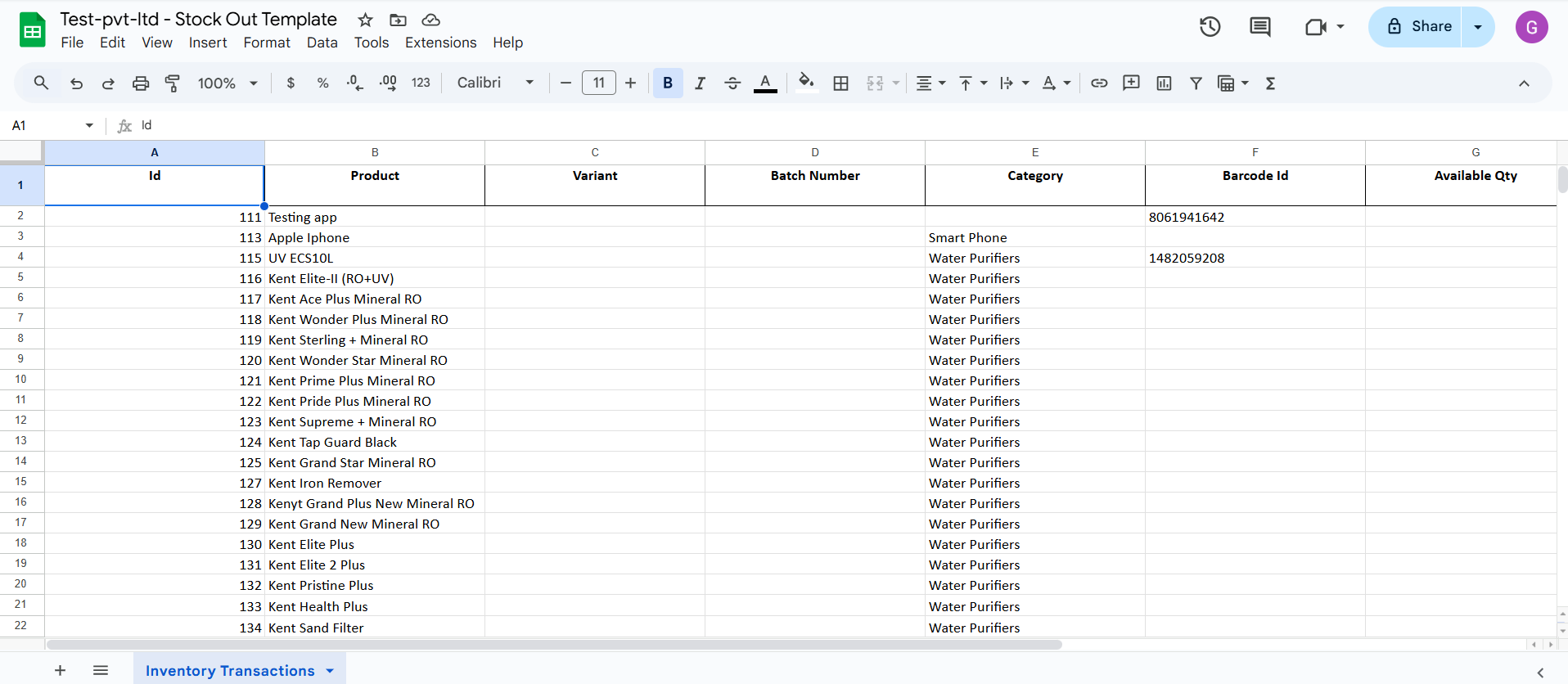The width and height of the screenshot is (1568, 684).
Task: Decrease decimal places
Action: point(355,83)
